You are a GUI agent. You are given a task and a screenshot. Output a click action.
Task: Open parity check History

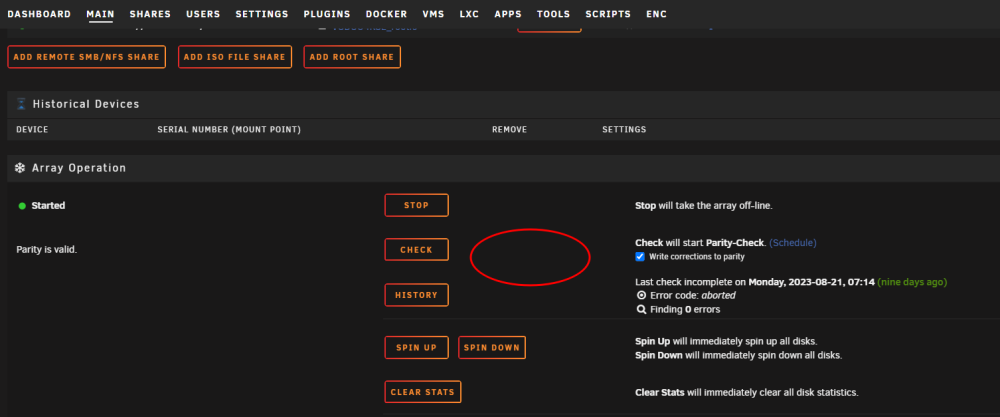pyautogui.click(x=416, y=295)
